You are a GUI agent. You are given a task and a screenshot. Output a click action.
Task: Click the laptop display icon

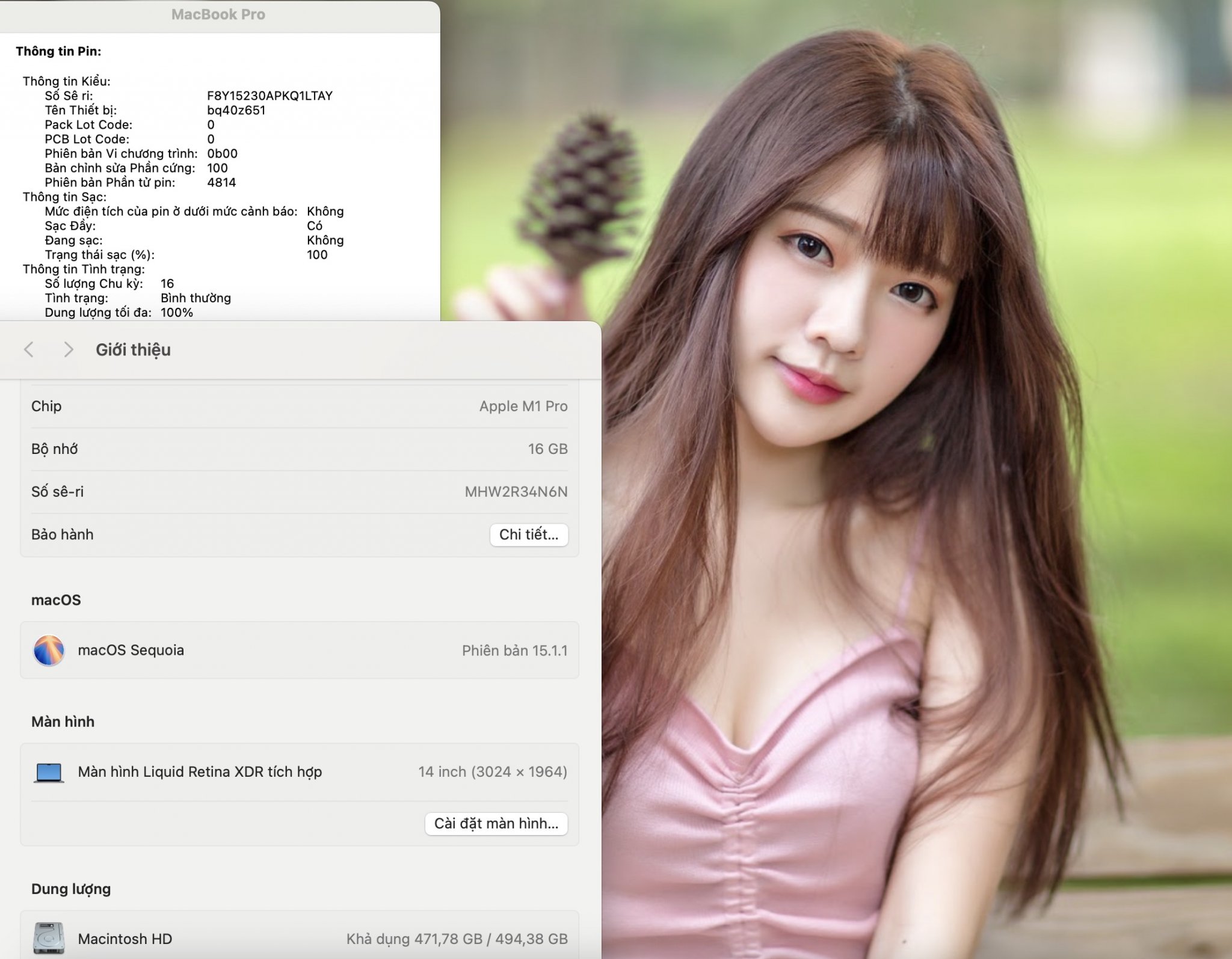49,772
